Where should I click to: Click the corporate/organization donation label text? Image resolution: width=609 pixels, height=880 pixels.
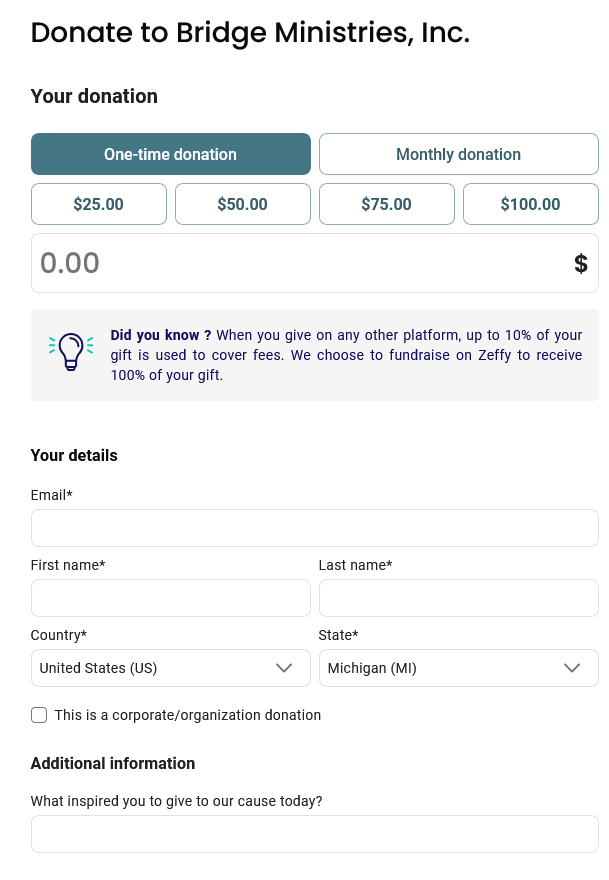pos(188,715)
